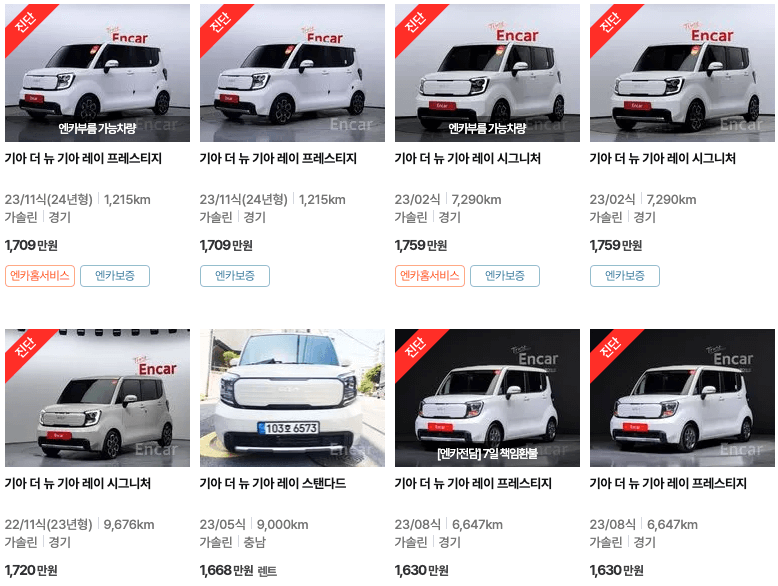Image resolution: width=778 pixels, height=586 pixels.
Task: Open the fourth Ray Signature 7,290km photo
Action: pyautogui.click(x=682, y=73)
